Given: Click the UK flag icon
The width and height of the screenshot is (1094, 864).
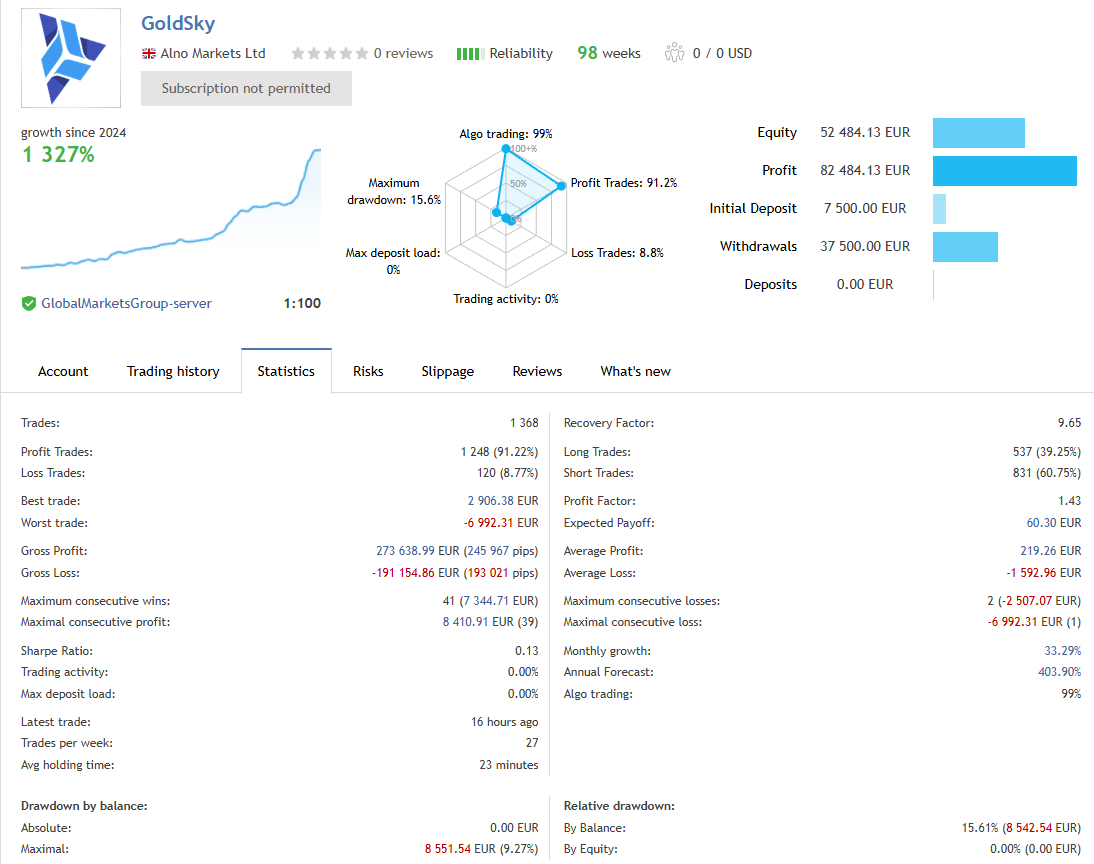Looking at the screenshot, I should click(149, 54).
